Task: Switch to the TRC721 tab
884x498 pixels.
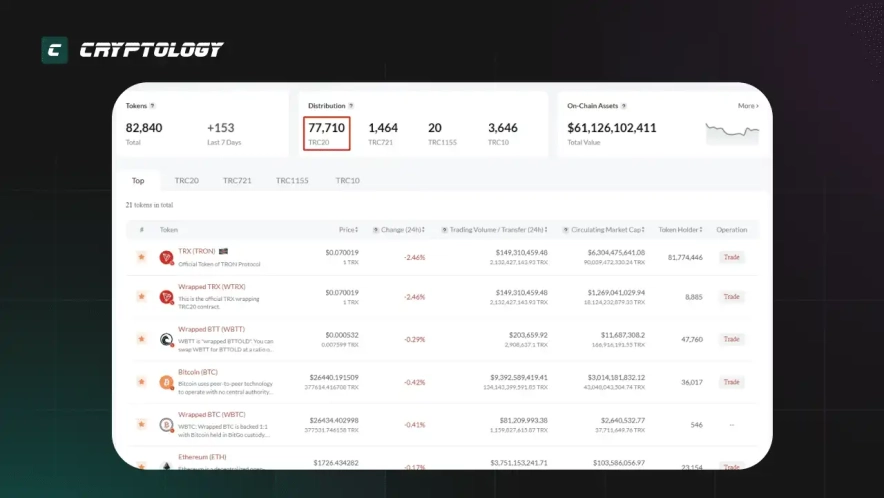Action: pos(237,181)
